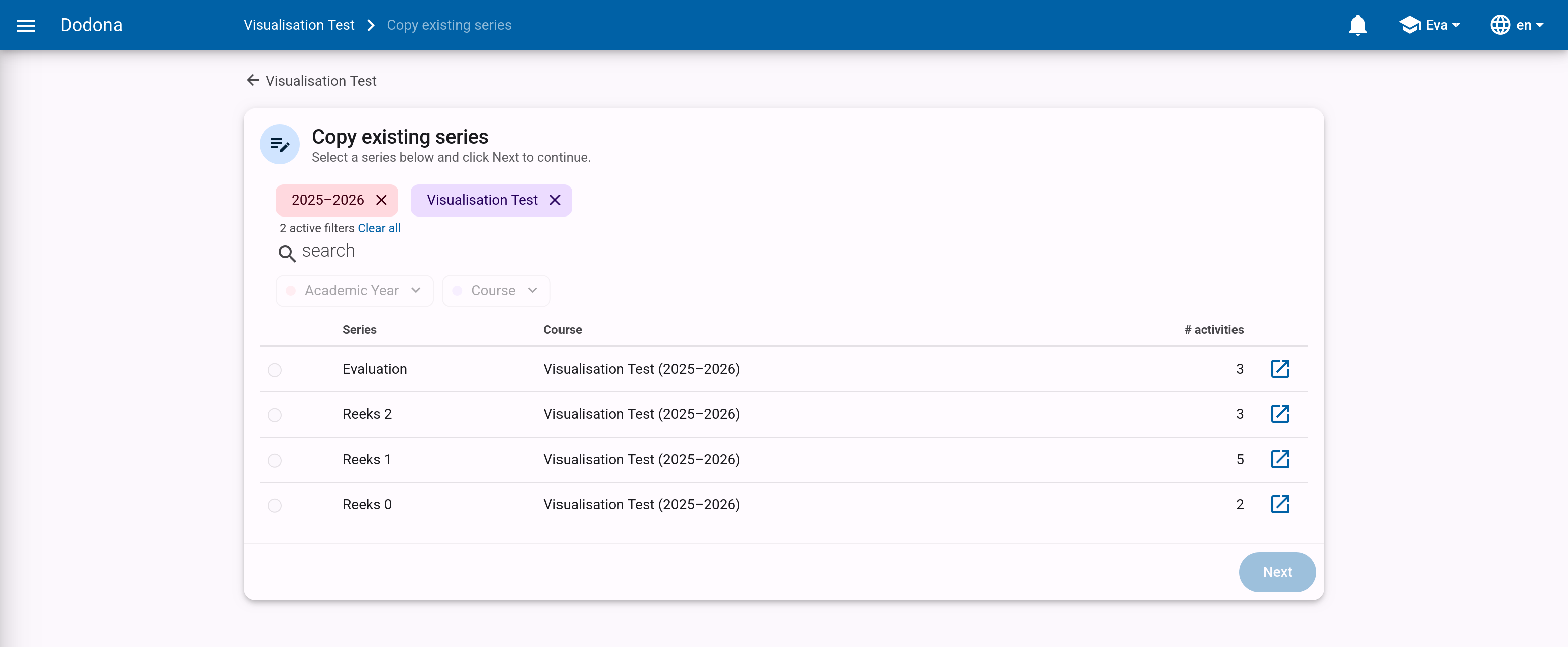This screenshot has height=647, width=1568.
Task: Open Reeks 2 series external link
Action: click(x=1280, y=414)
